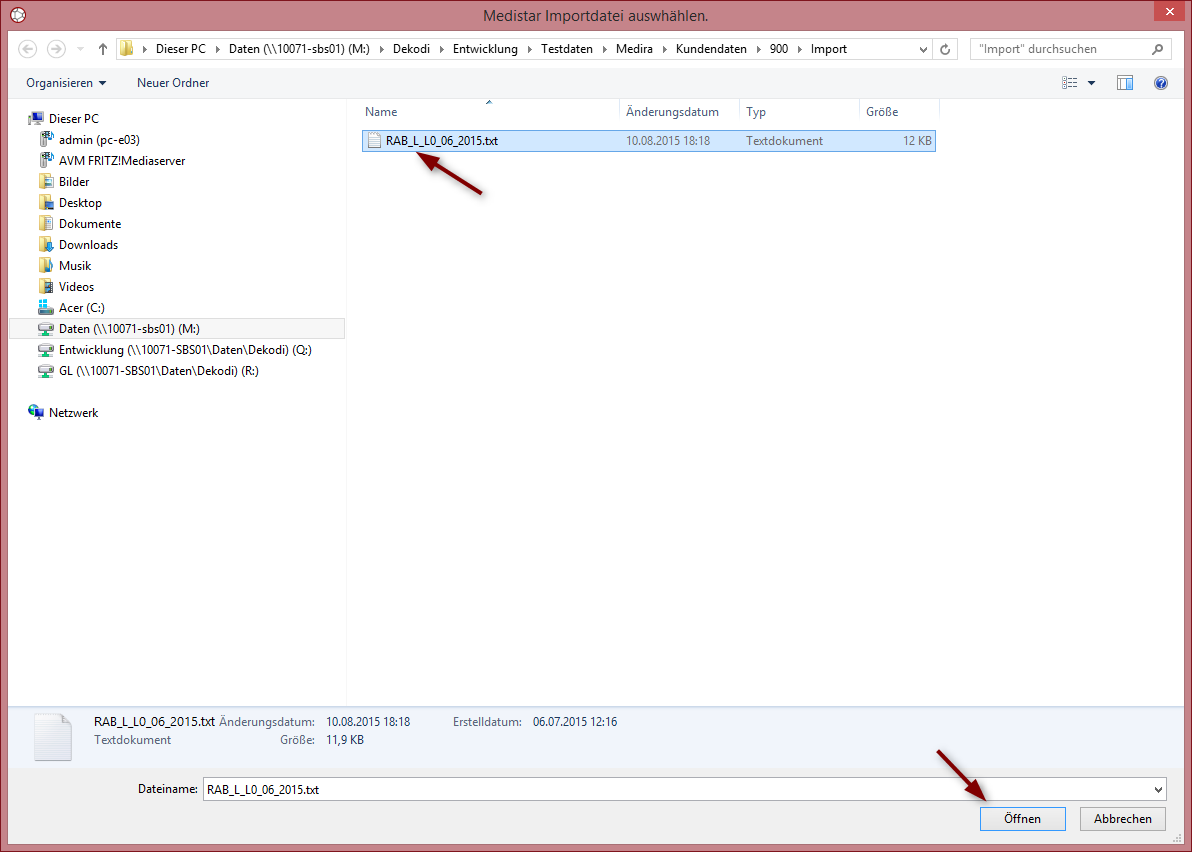Click the Öffnen button

coord(1022,819)
